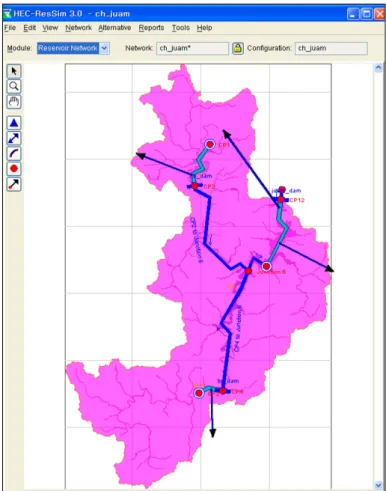
Task: Select the CP2 junction node
Action: coord(195,186)
